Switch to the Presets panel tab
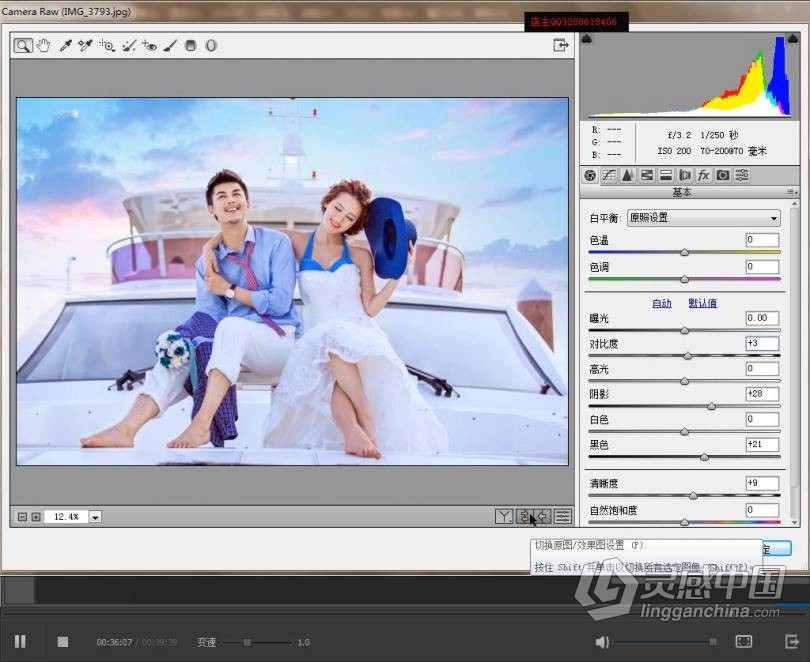Screen dimensions: 810x662 coord(742,176)
